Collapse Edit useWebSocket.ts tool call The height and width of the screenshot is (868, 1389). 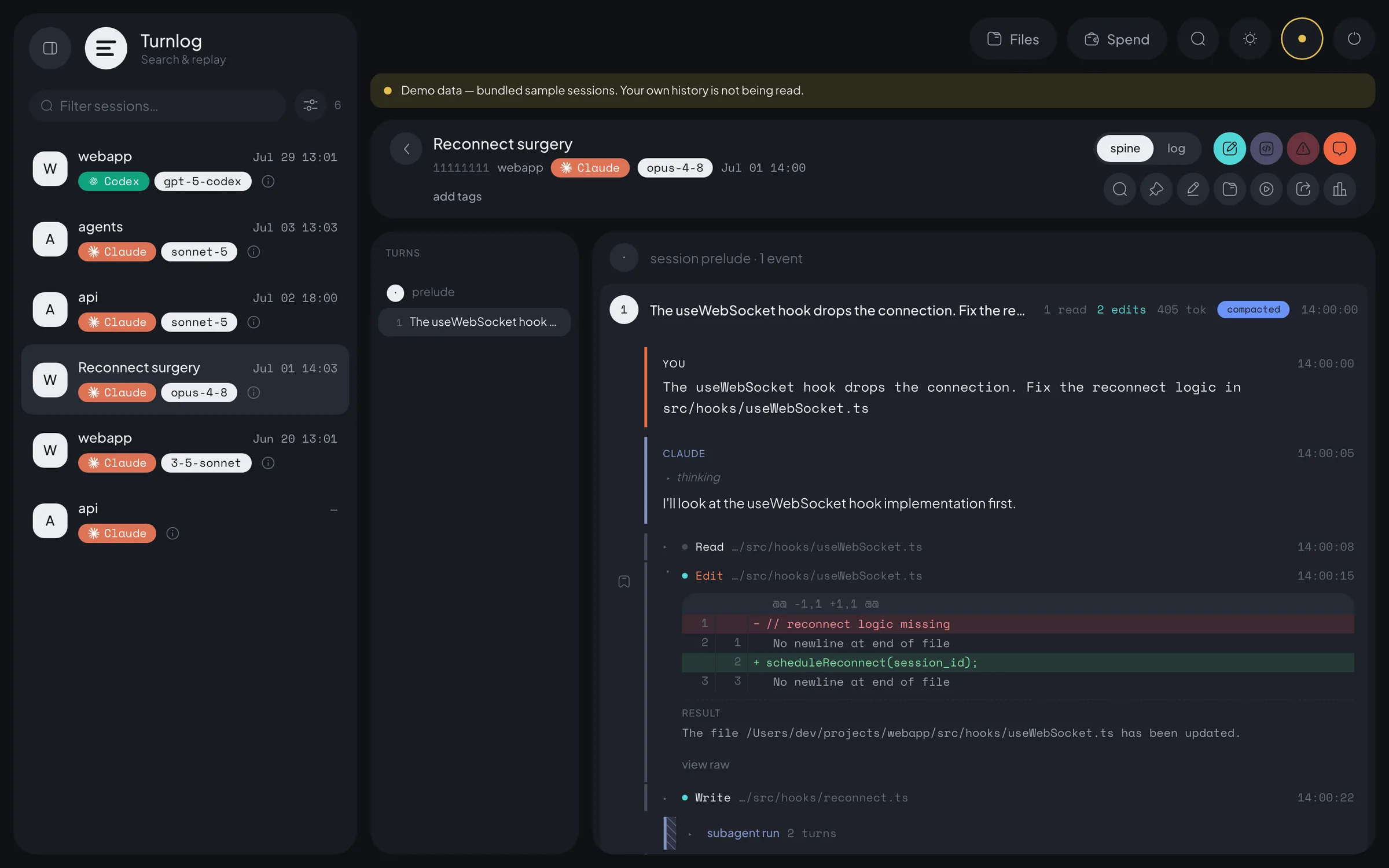1008,576
